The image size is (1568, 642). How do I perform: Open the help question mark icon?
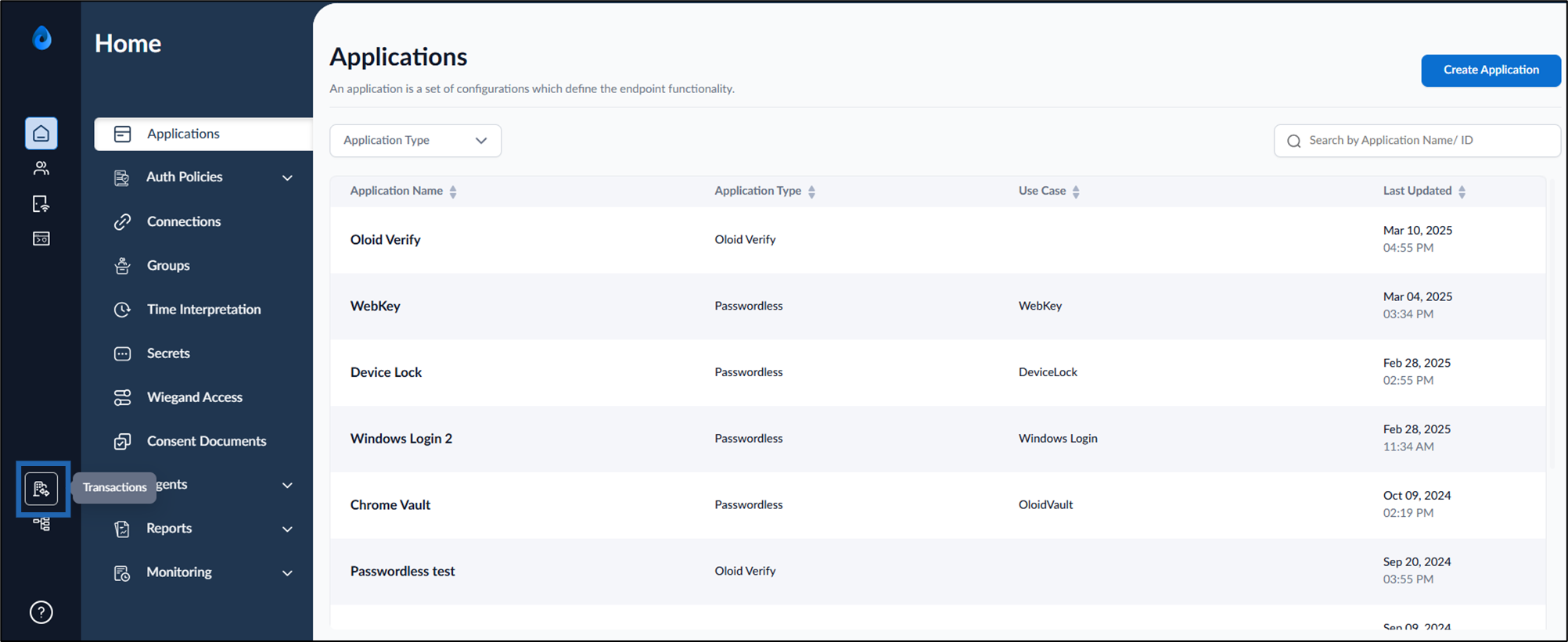pos(41,612)
